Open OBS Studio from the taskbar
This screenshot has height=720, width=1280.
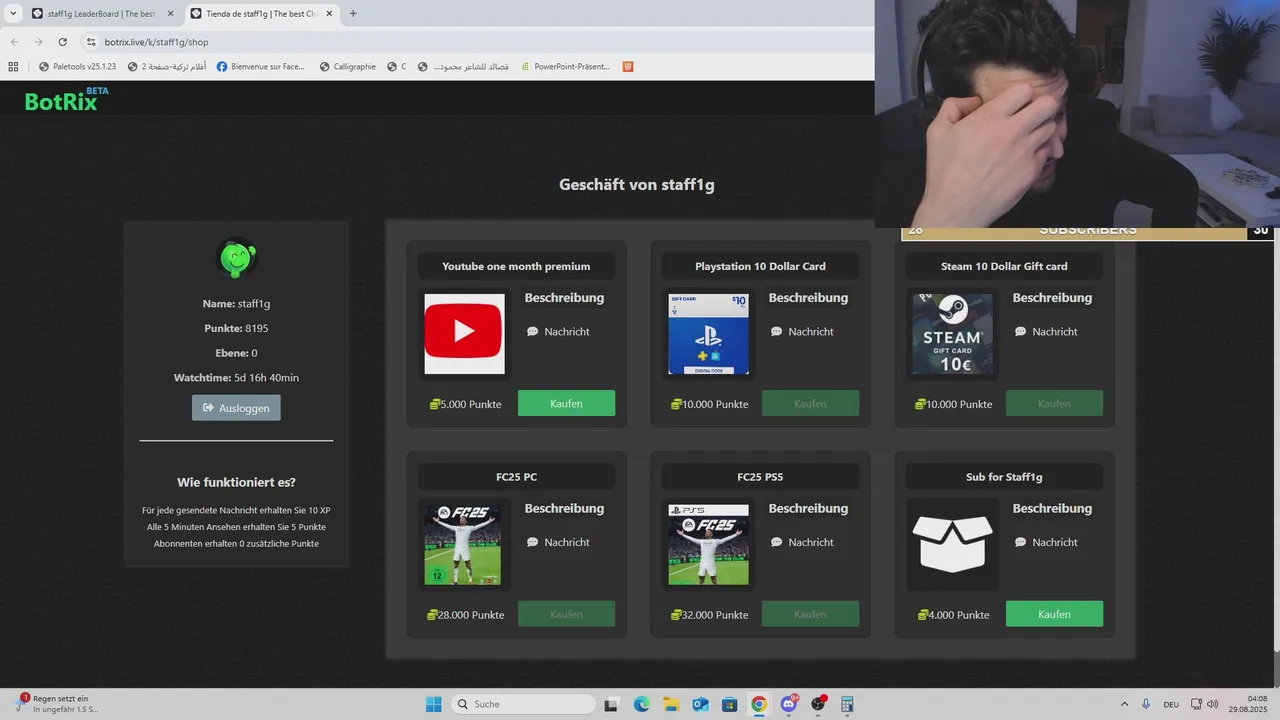[818, 704]
